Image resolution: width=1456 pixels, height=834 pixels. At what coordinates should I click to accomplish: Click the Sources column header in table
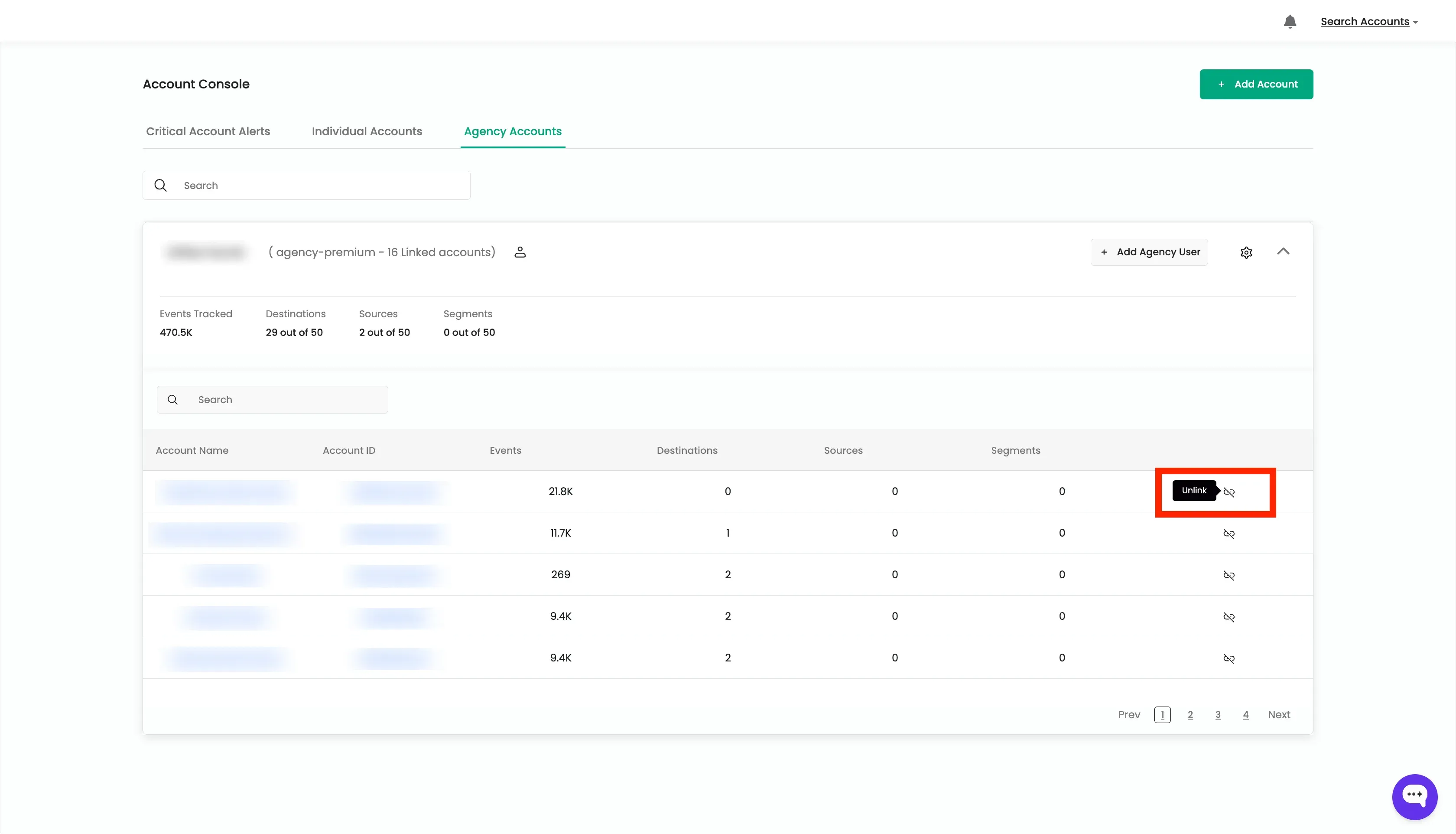(x=843, y=450)
